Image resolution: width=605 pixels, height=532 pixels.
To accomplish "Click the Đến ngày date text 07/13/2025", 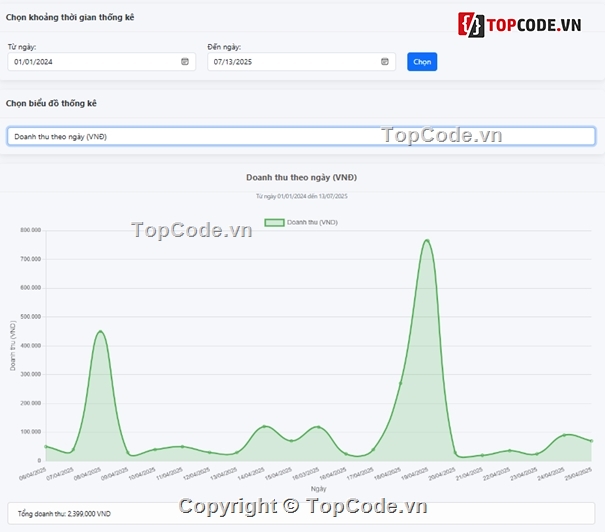I will point(234,62).
